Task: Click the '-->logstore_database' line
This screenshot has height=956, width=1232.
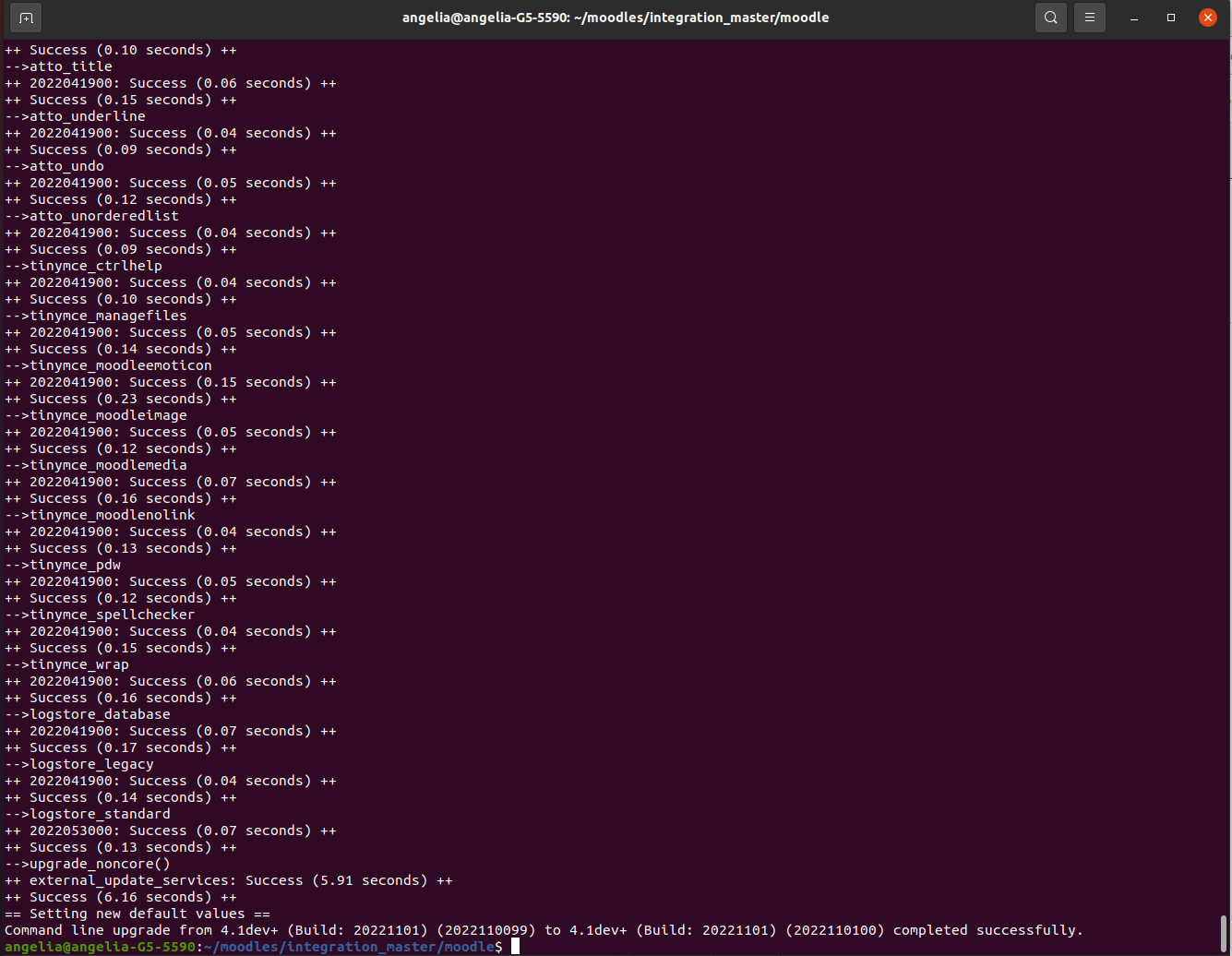Action: pos(88,714)
